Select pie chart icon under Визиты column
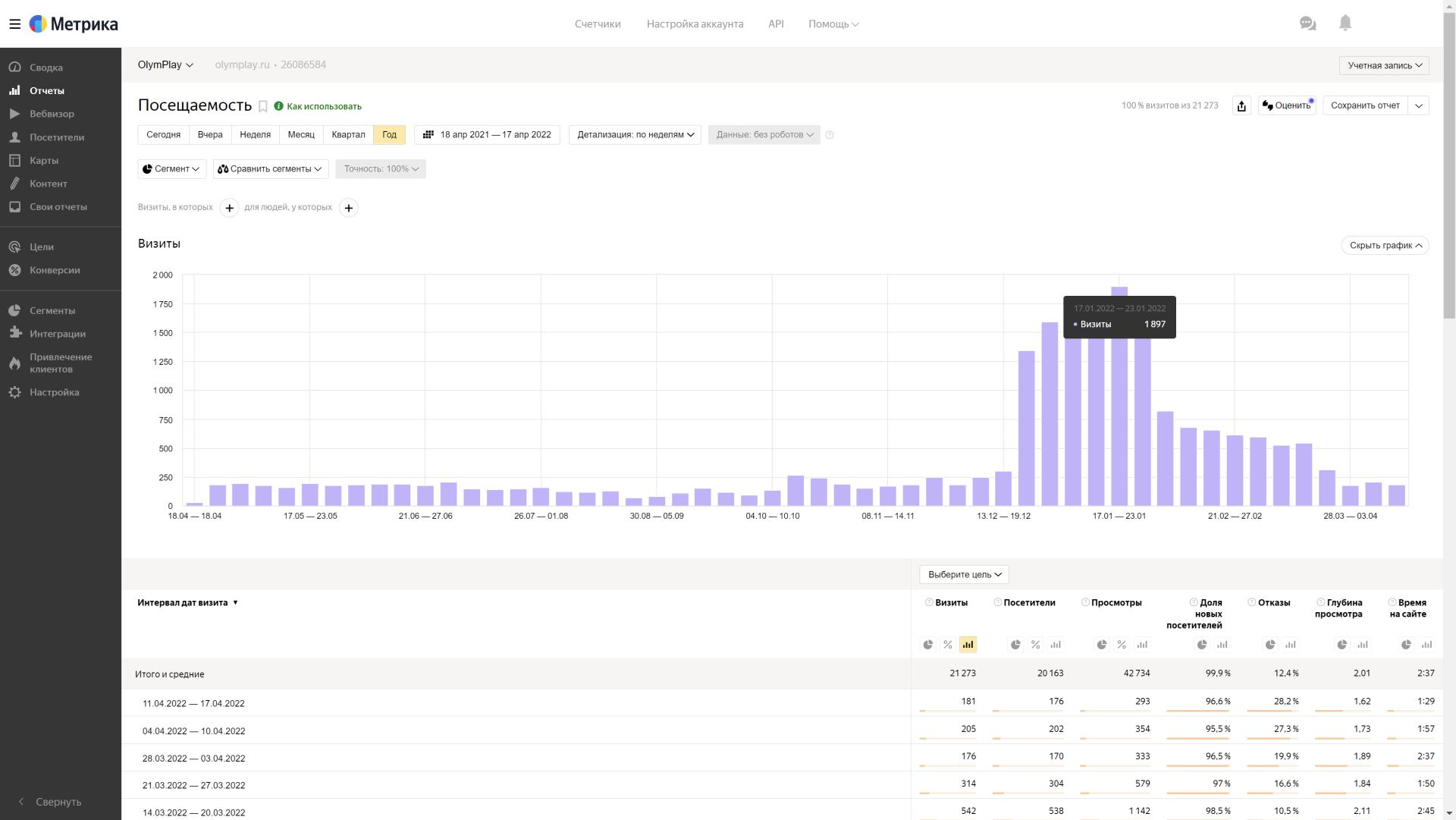Screen dimensions: 1456x820 point(928,645)
